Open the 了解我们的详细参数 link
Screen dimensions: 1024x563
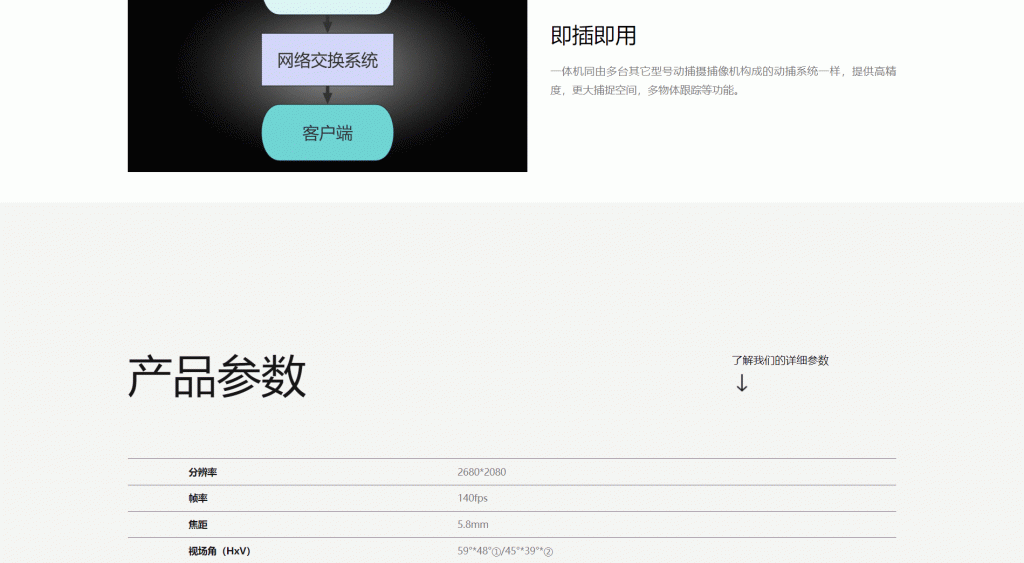coord(779,360)
